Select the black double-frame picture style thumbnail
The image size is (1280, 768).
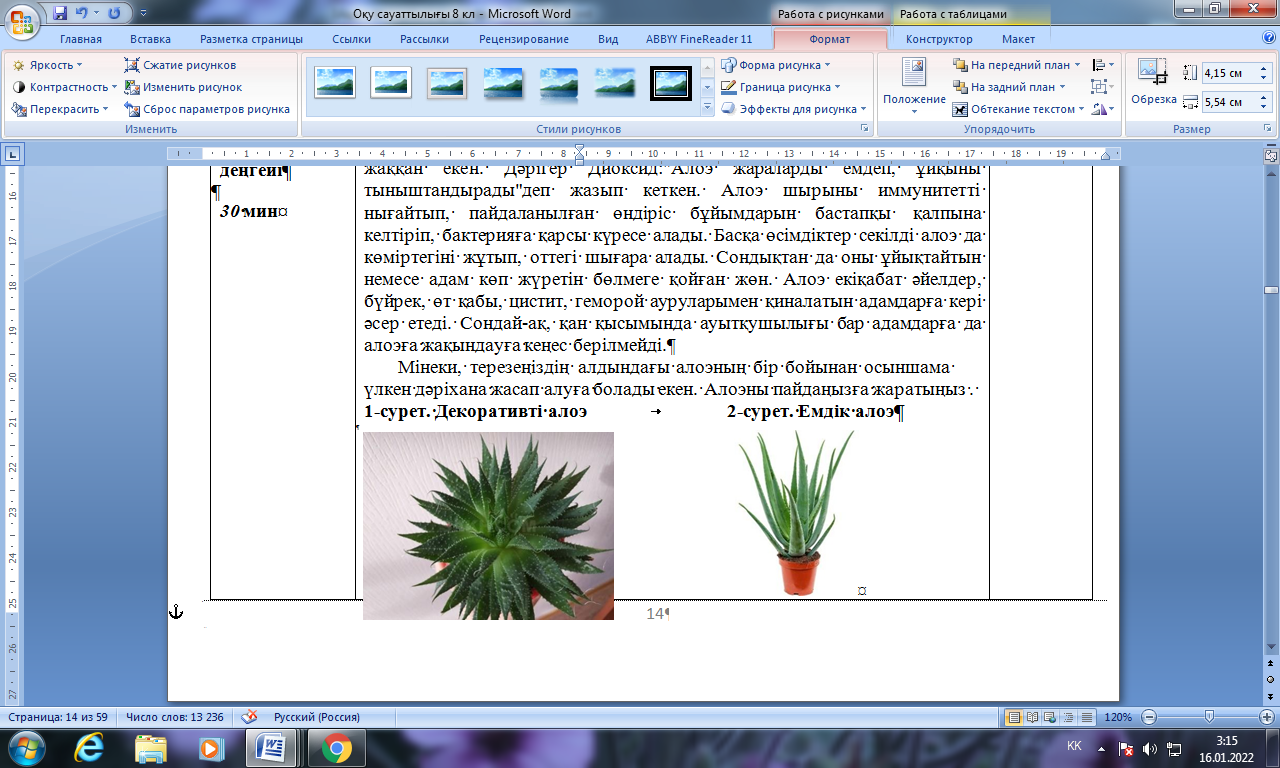tap(670, 83)
